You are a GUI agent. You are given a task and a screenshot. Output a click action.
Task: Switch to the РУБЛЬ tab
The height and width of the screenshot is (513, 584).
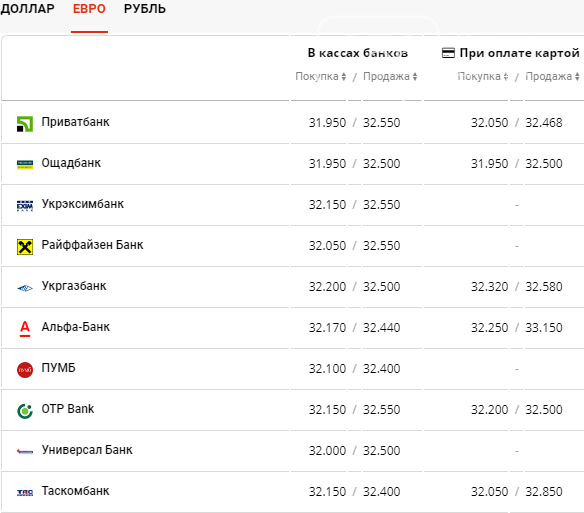click(x=145, y=9)
